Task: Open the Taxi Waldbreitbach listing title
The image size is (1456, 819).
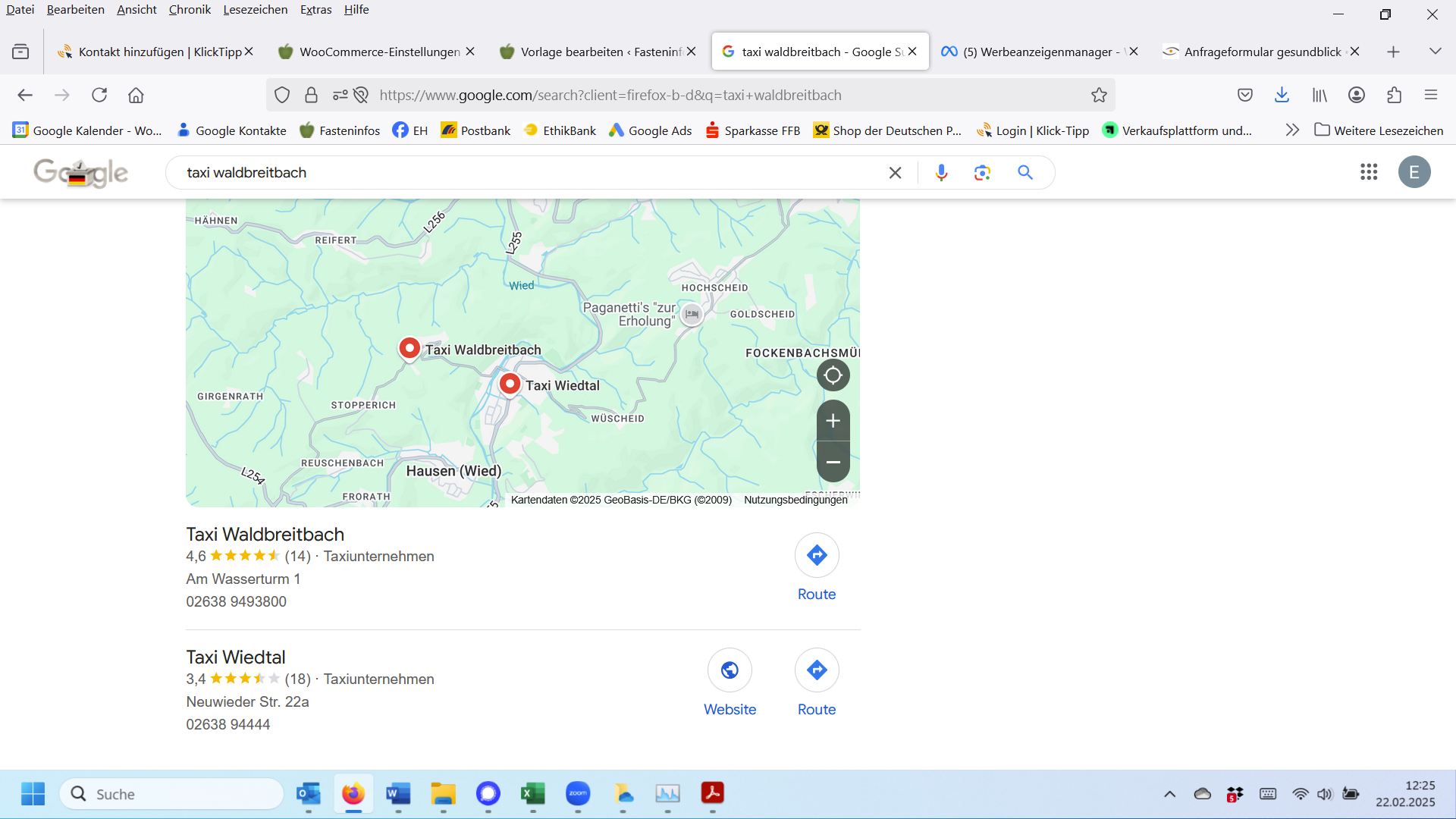Action: (265, 534)
